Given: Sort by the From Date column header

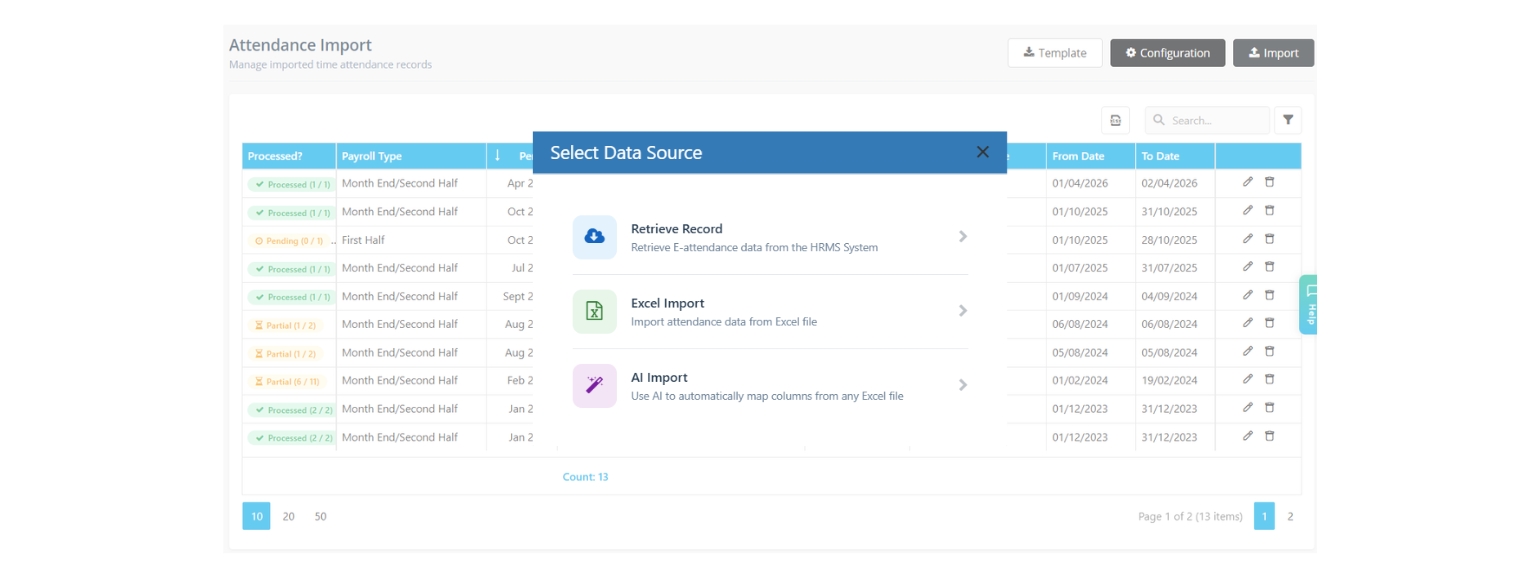Looking at the screenshot, I should (1091, 156).
